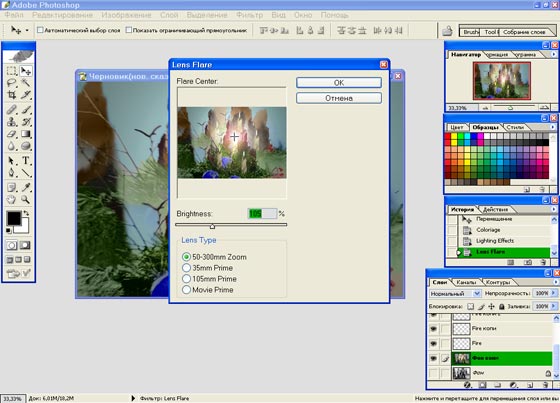560x403 pixels.
Task: Choose the Gradient tool
Action: (x=25, y=134)
